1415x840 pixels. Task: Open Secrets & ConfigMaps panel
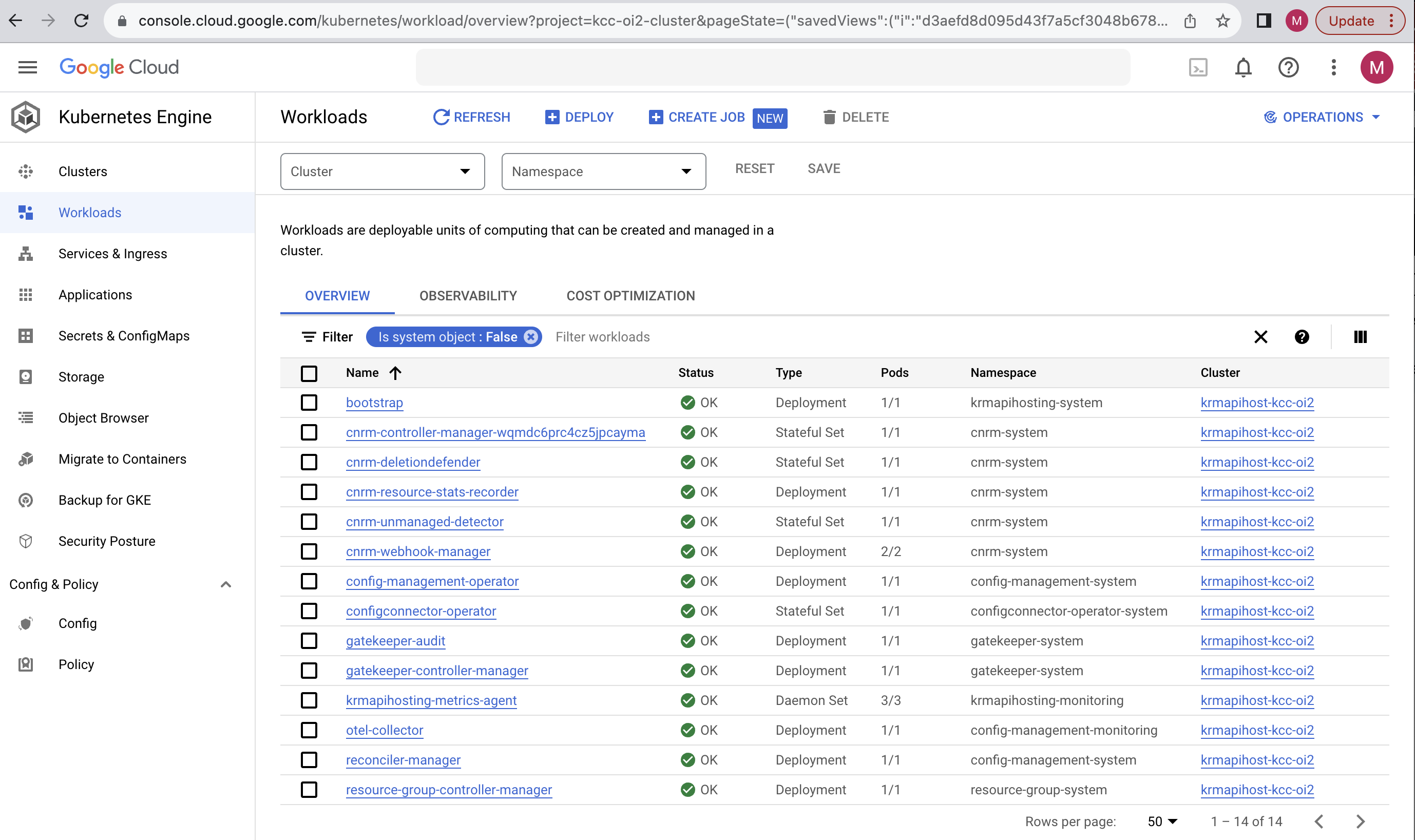click(x=124, y=336)
